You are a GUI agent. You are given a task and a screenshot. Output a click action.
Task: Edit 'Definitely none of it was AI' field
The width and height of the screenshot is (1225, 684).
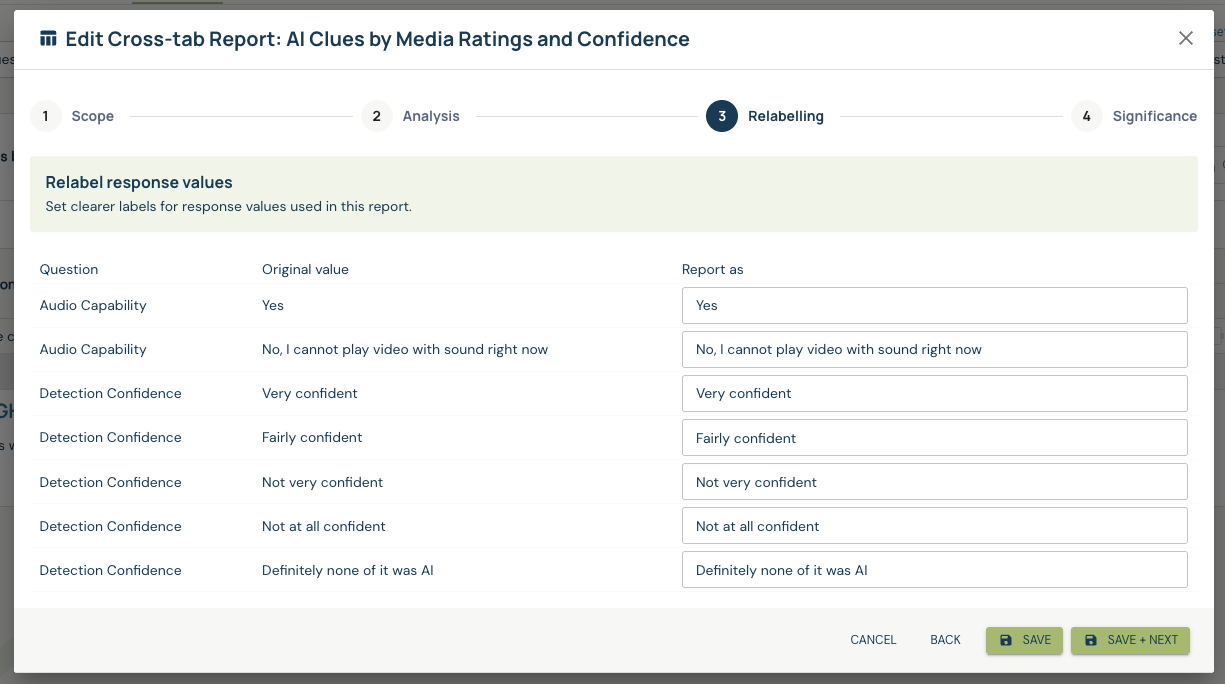pos(934,570)
